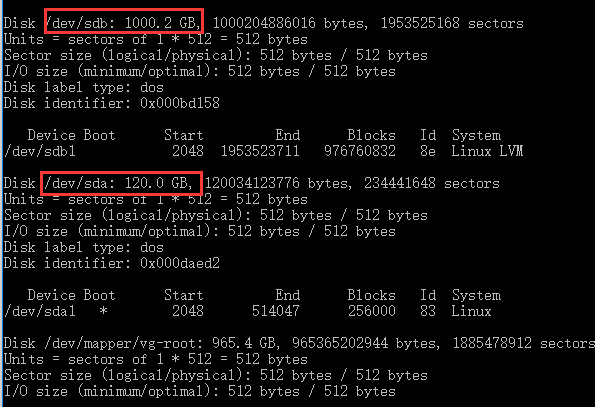Click the highlighted /dev/sdb 1000.2 GB text
Viewport: 595px width, 407px height.
coord(124,21)
